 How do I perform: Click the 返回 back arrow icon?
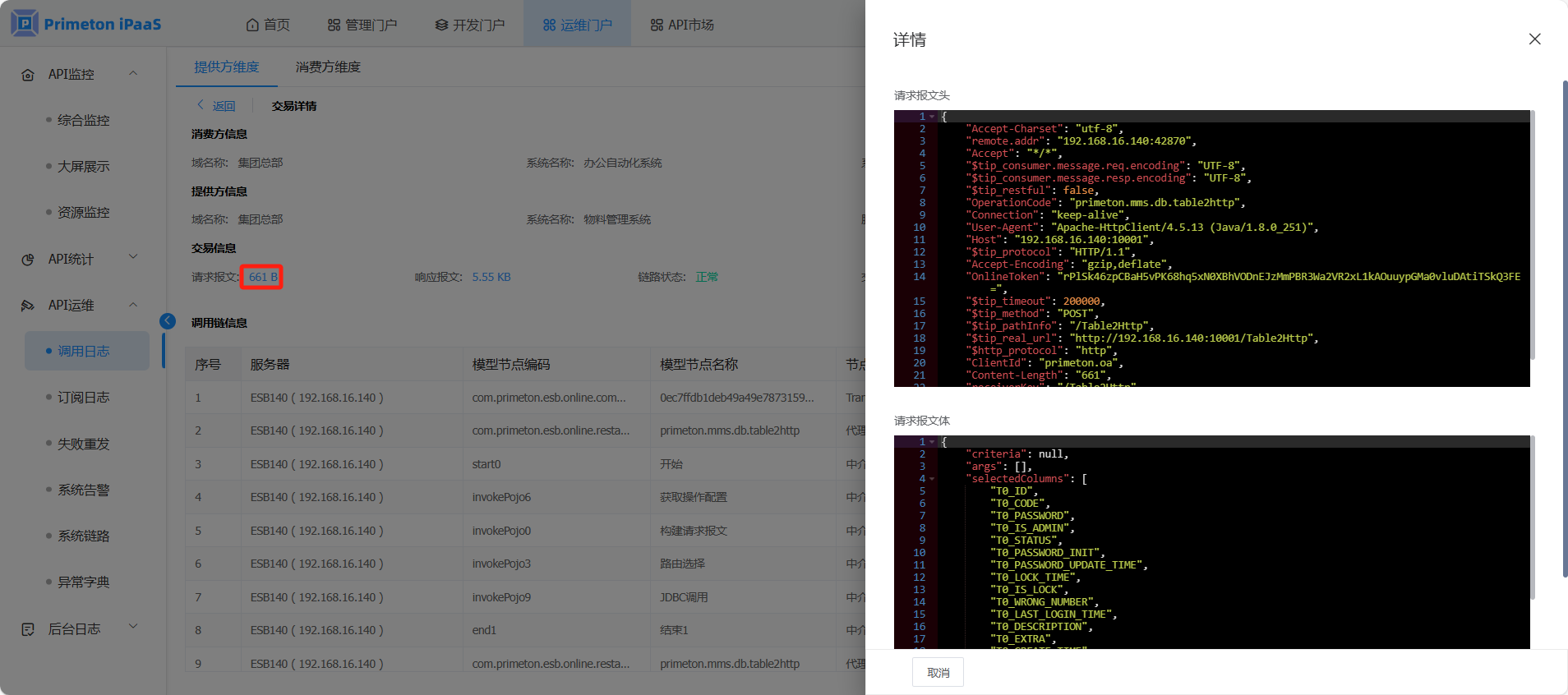point(200,105)
